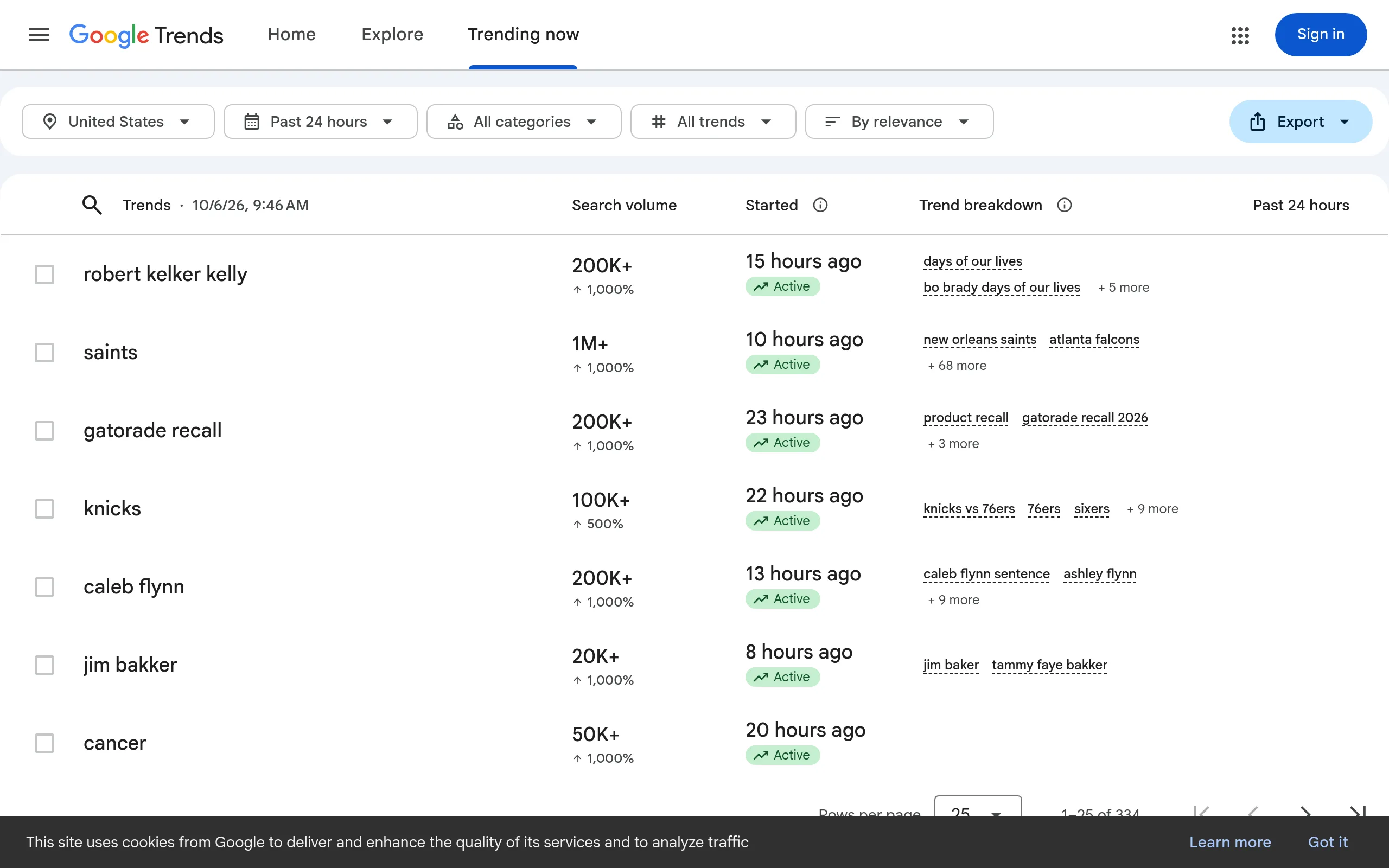Click the atlanta falcons breakdown term

1094,339
